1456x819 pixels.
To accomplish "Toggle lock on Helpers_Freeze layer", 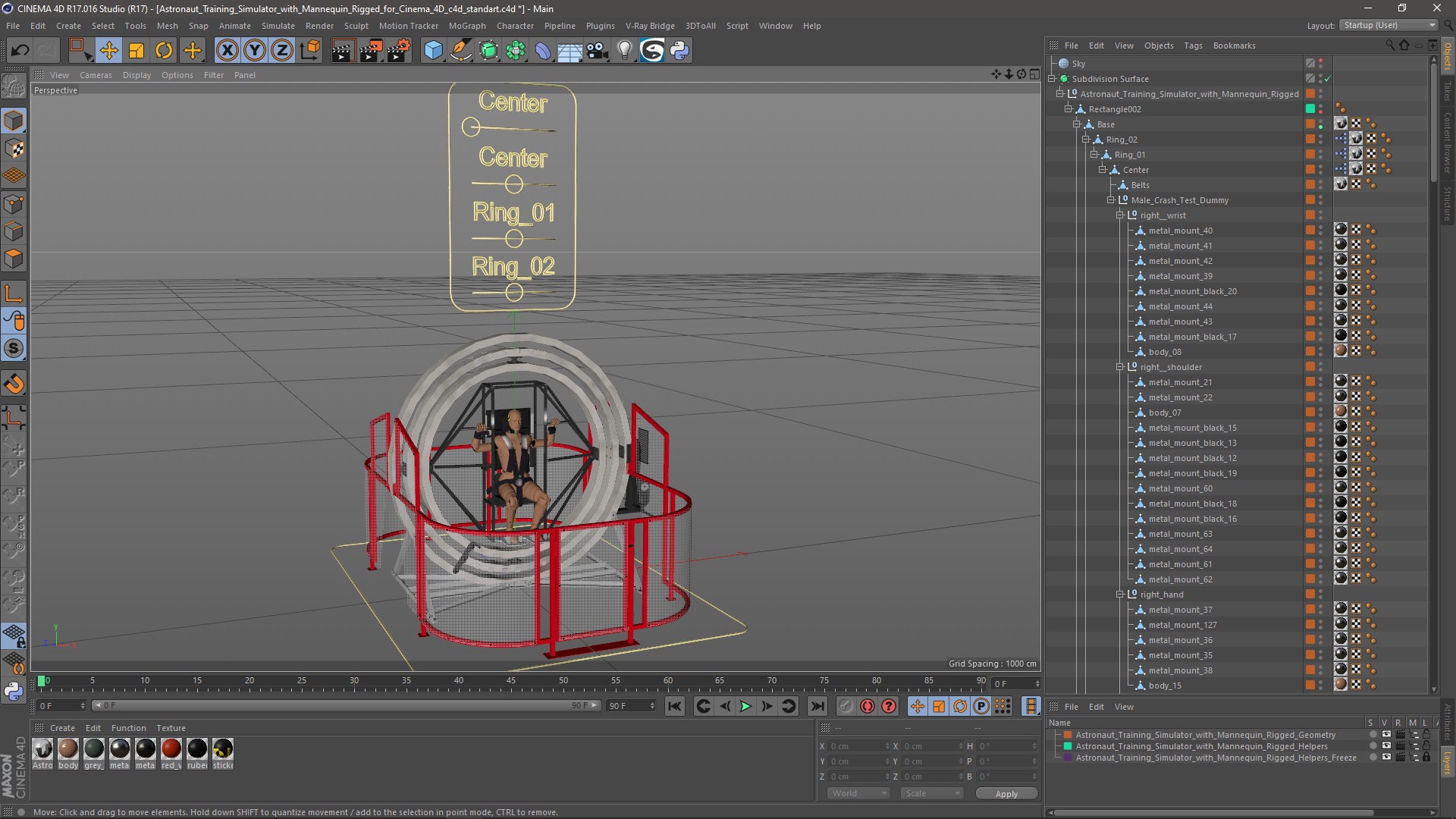I will coord(1426,758).
